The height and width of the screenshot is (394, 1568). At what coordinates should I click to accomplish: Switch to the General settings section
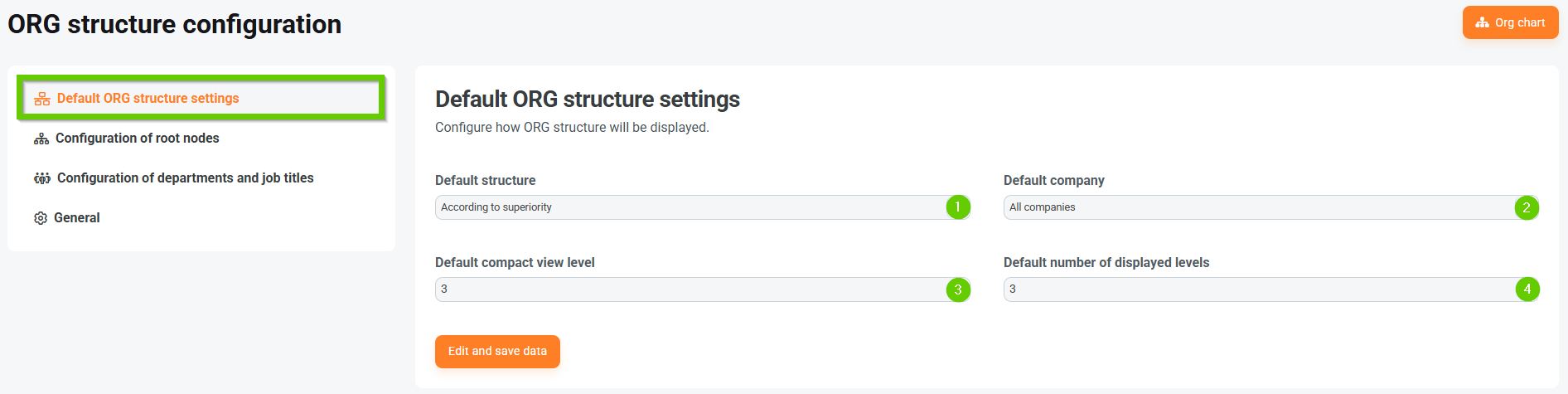[76, 218]
